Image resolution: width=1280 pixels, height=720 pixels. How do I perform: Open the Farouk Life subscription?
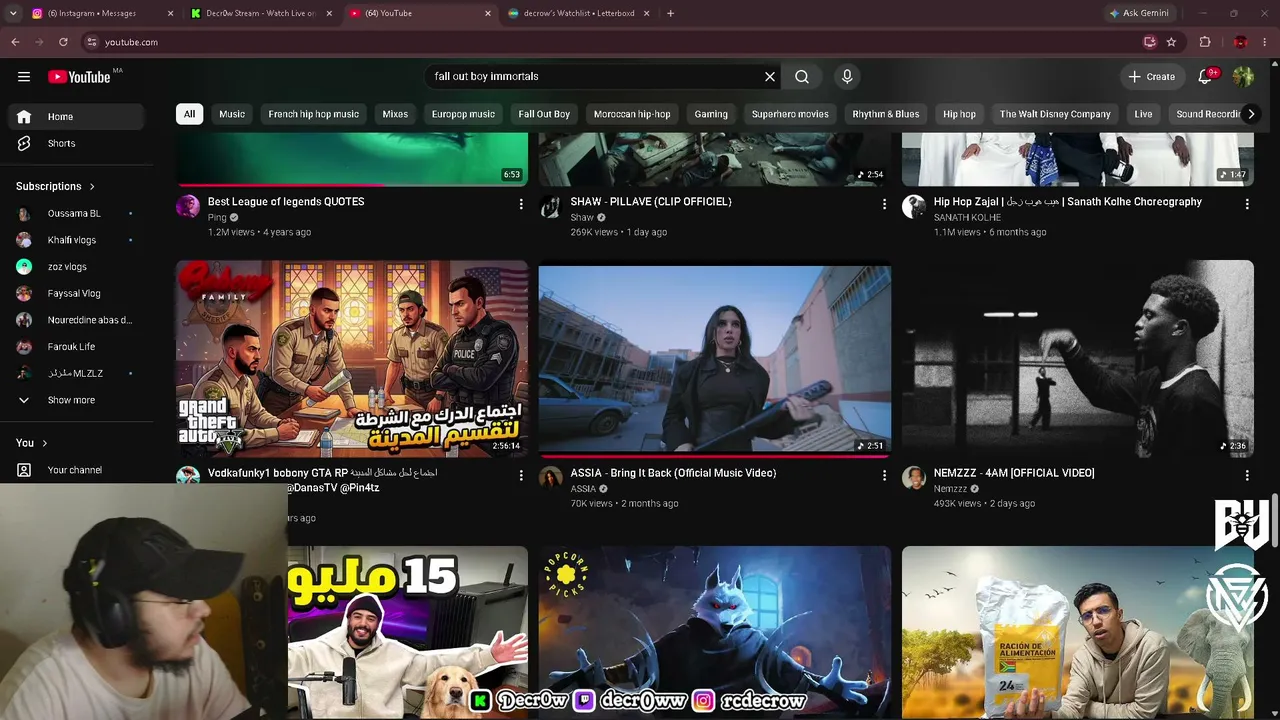coord(77,347)
